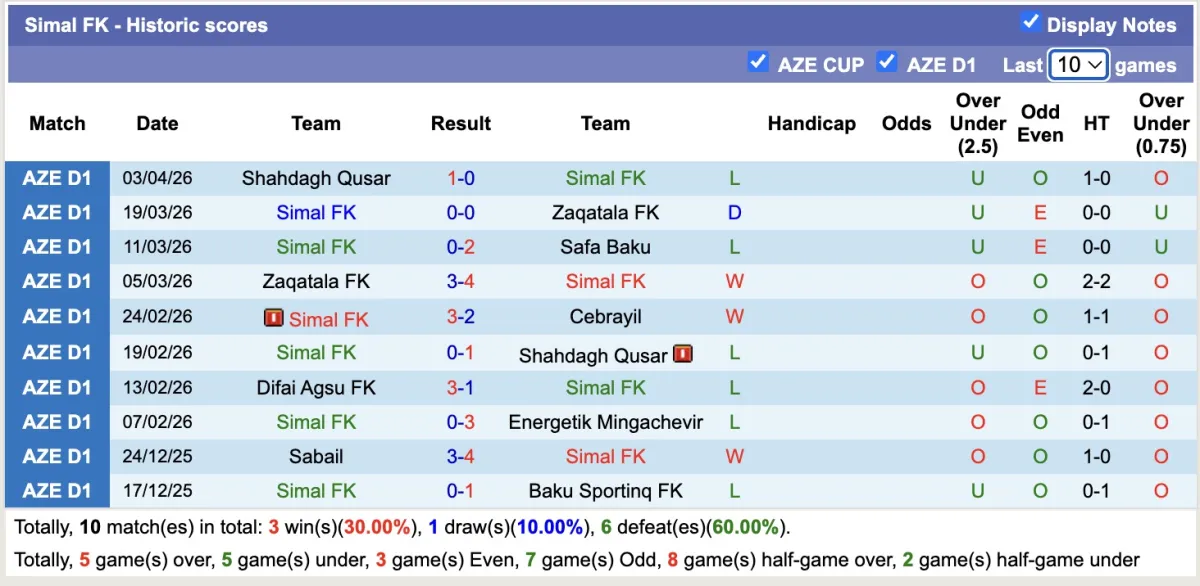Open the Last 10 games dropdown
This screenshot has height=586, width=1200.
click(x=1078, y=65)
